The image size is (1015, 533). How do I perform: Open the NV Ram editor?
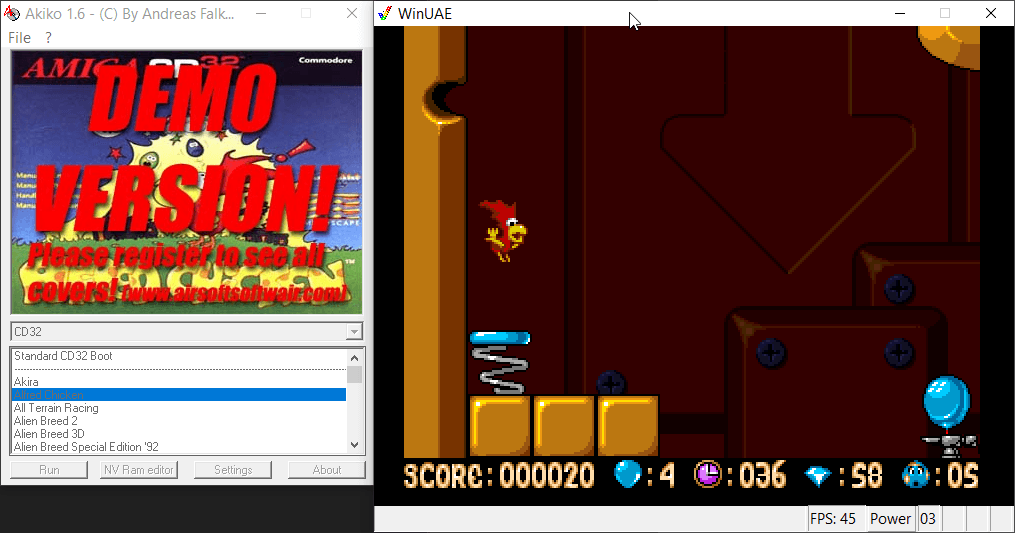[x=139, y=470]
